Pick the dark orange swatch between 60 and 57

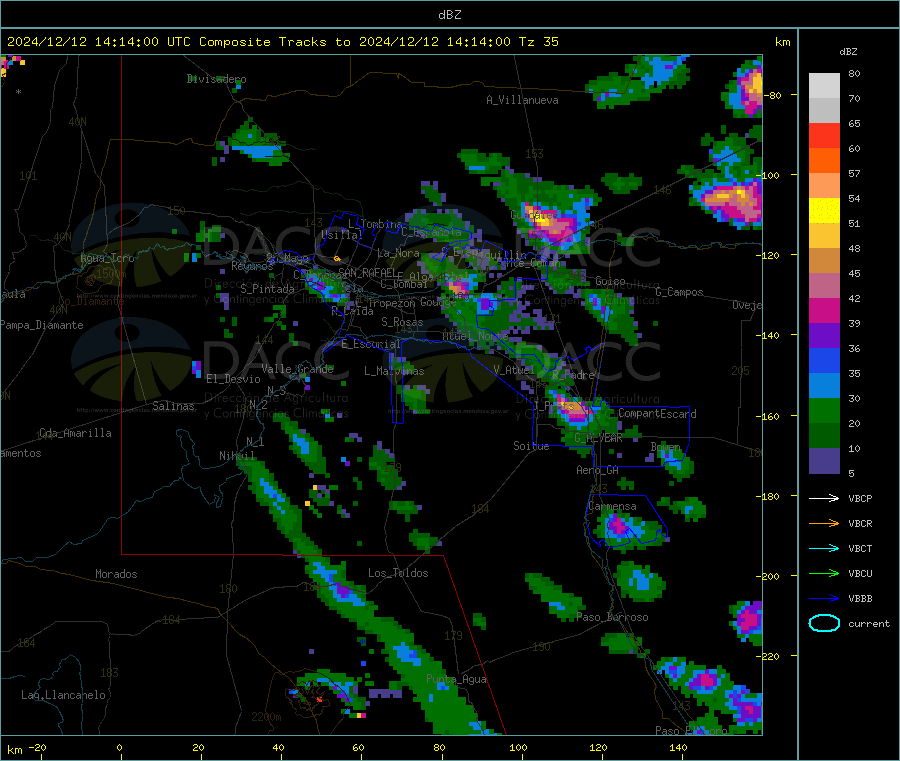824,161
